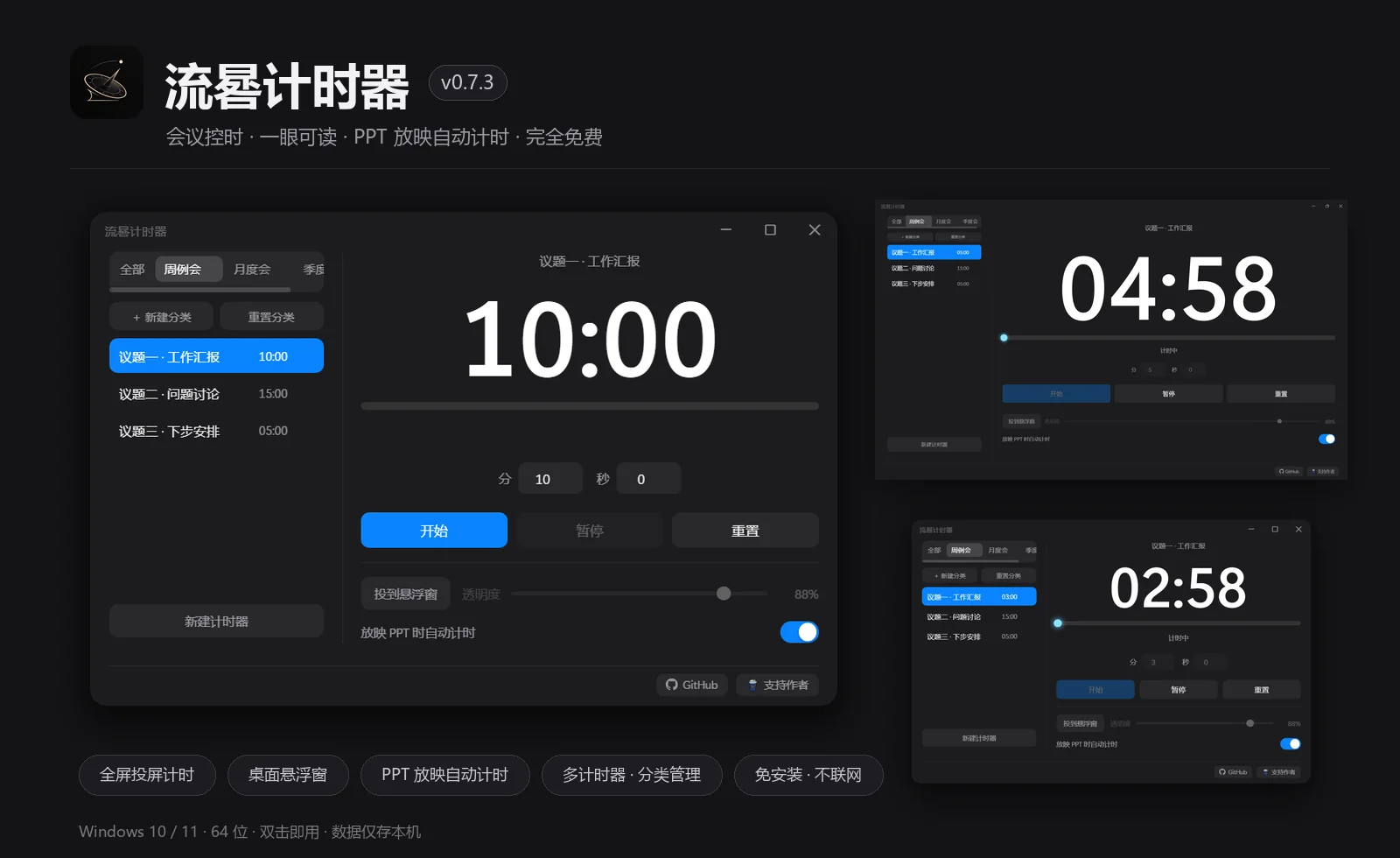1400x858 pixels.
Task: Select 议题三 · 下步安排 in the 02:58 window
Action: 979,636
